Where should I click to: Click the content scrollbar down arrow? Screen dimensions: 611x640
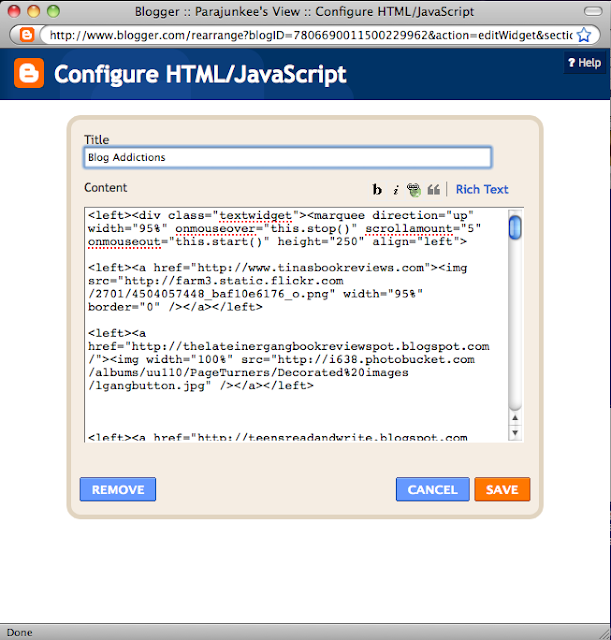pyautogui.click(x=515, y=433)
